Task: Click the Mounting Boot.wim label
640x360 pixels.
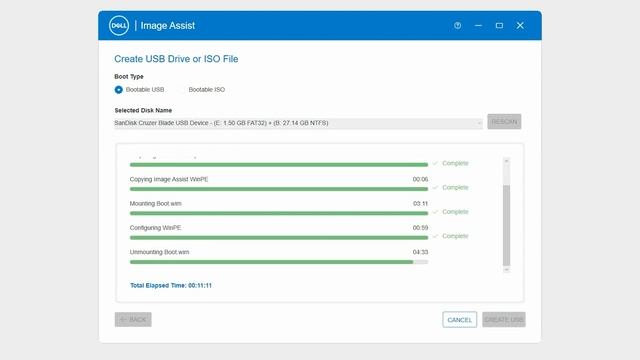Action: pos(156,203)
